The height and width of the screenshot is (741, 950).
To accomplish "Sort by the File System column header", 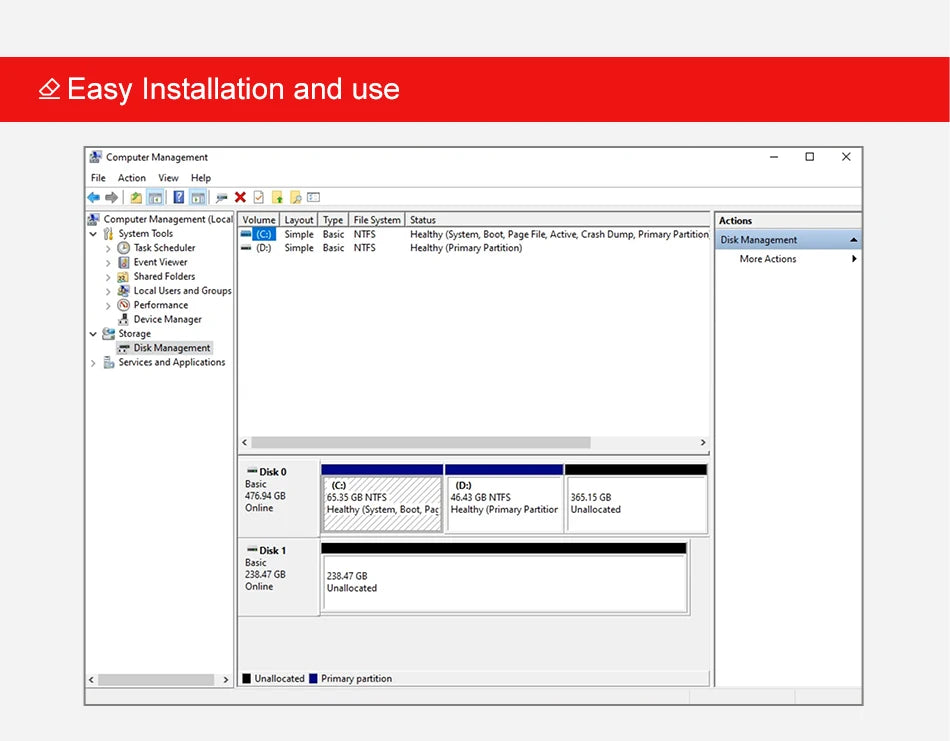I will pyautogui.click(x=377, y=220).
